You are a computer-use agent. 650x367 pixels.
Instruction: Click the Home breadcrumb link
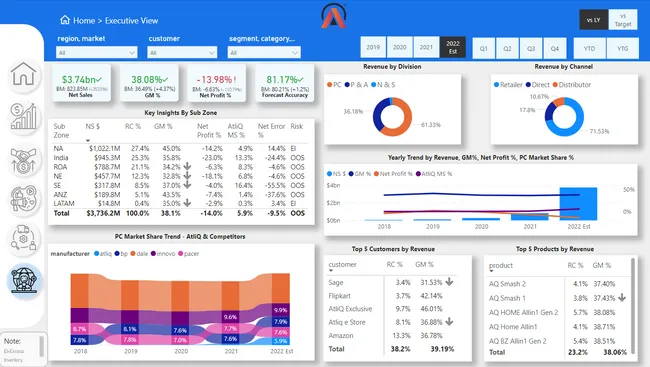pyautogui.click(x=84, y=20)
